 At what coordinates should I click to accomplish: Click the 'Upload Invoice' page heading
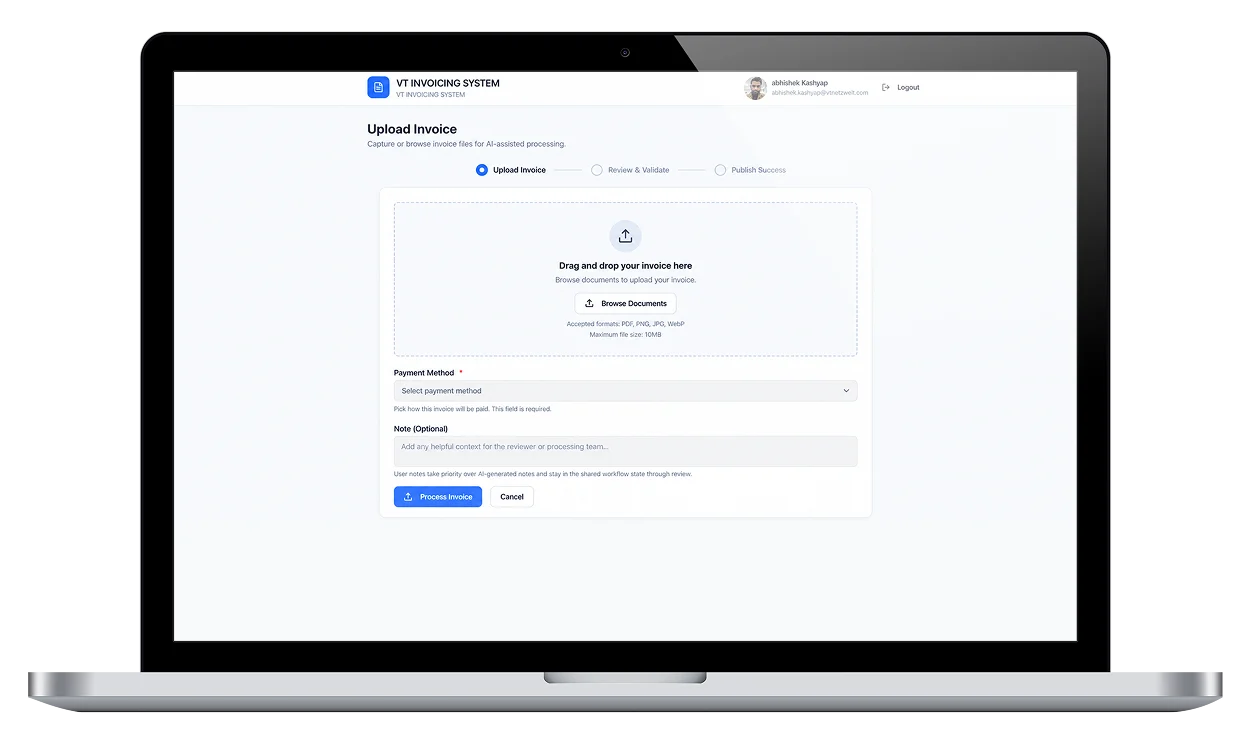tap(412, 129)
